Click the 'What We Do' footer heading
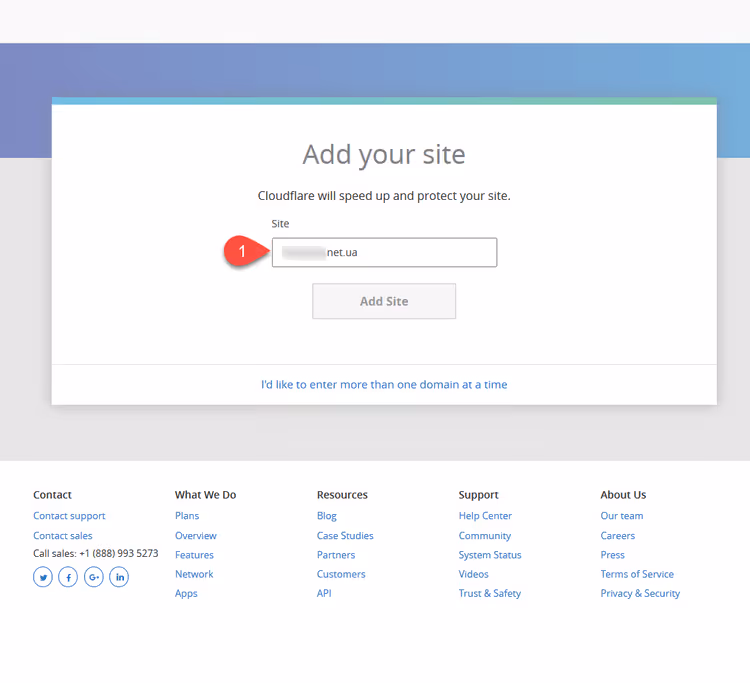The height and width of the screenshot is (683, 750). tap(206, 495)
